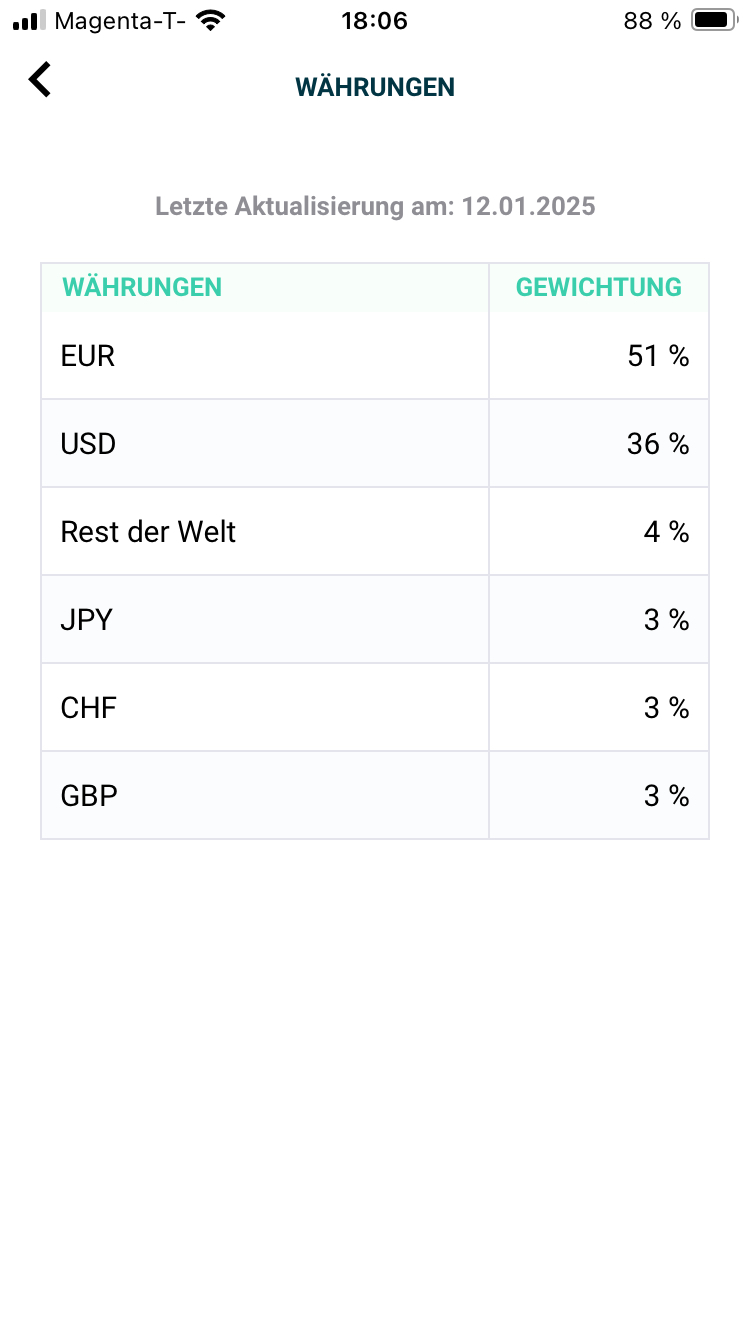The width and height of the screenshot is (750, 1334).
Task: Tap the 36 % weighting value
Action: (658, 444)
